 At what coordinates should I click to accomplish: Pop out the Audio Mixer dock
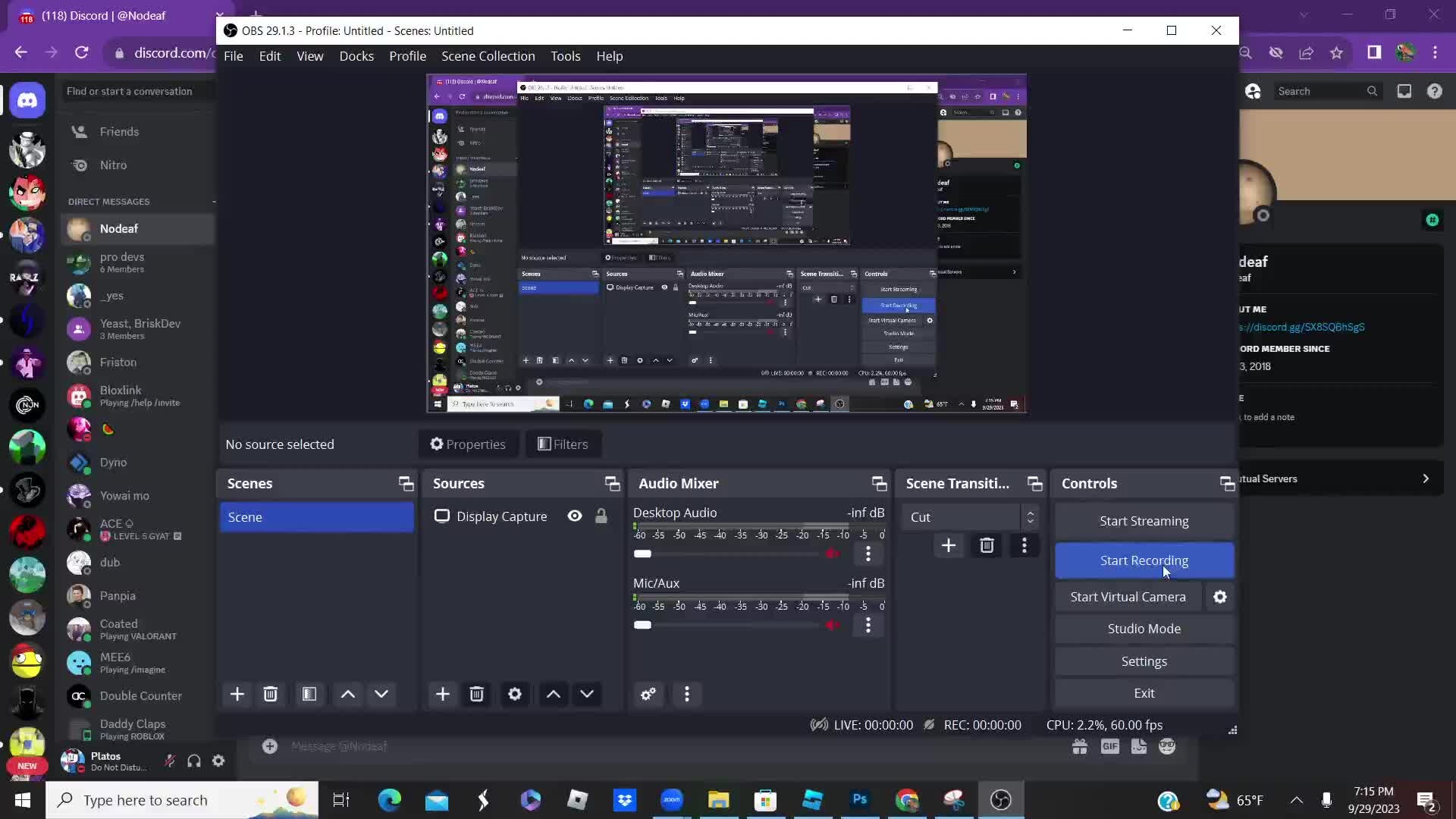(x=879, y=484)
